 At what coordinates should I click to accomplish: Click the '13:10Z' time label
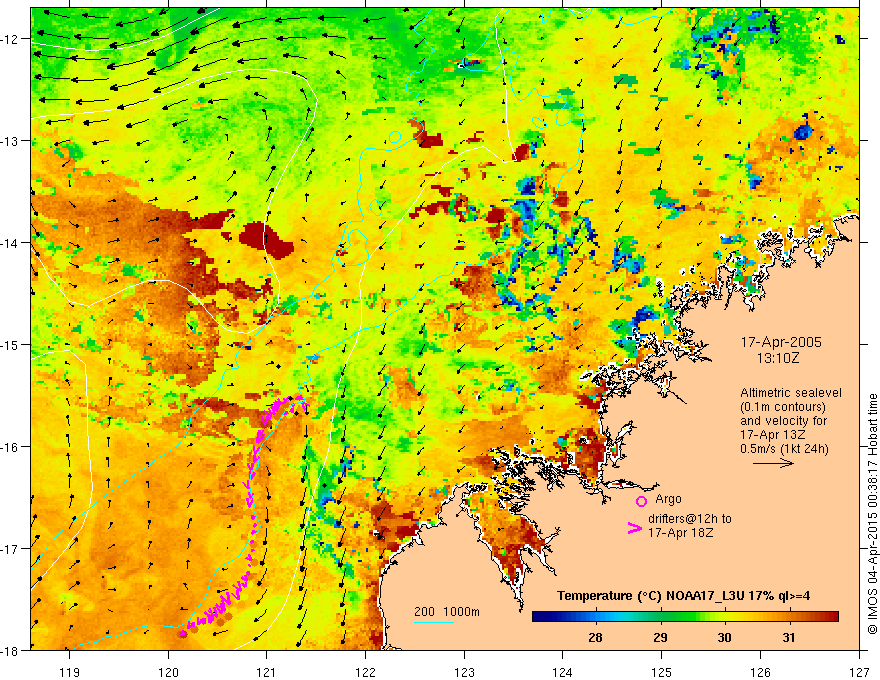pos(777,358)
